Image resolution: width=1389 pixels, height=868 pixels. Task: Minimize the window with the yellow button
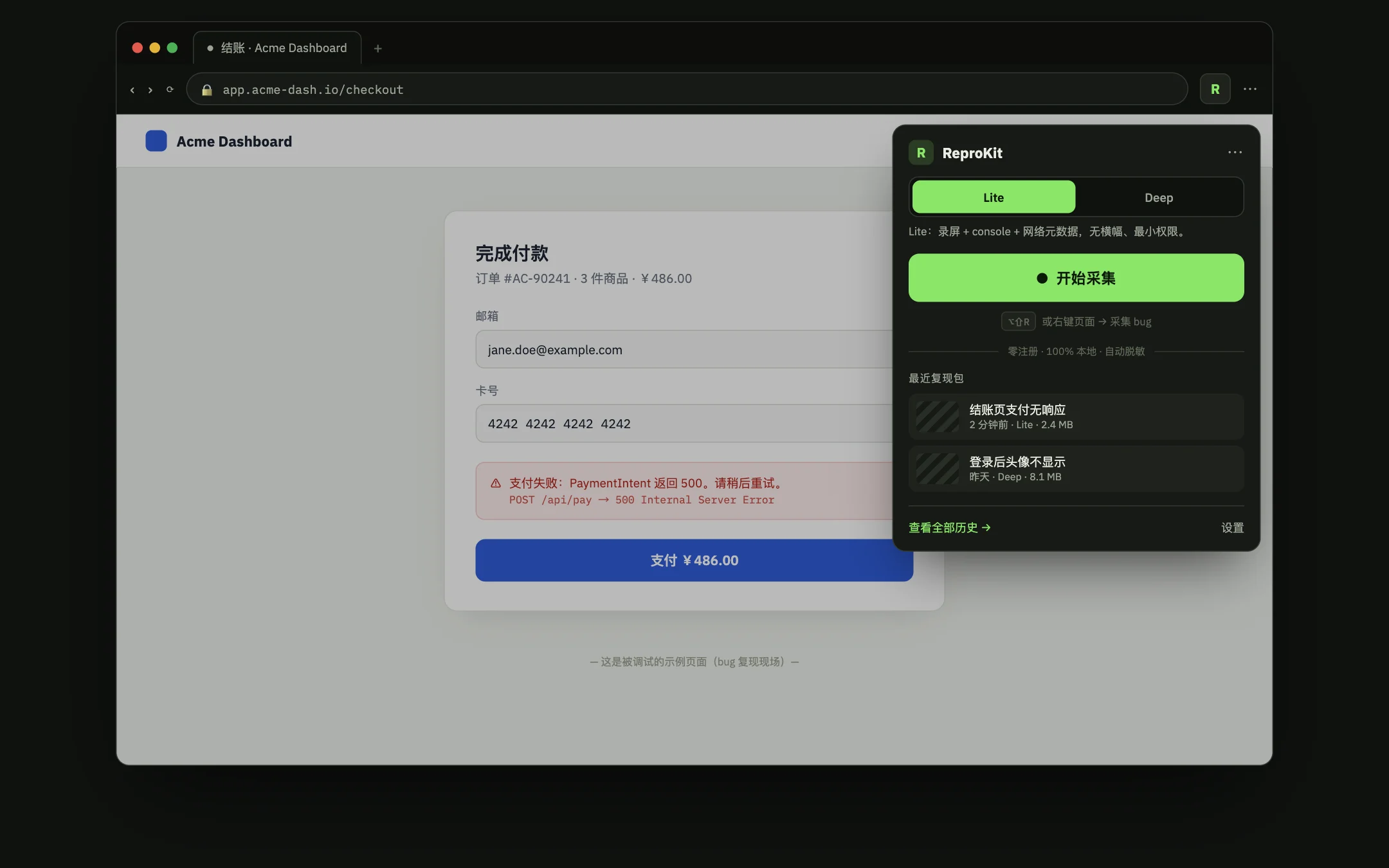pos(154,48)
